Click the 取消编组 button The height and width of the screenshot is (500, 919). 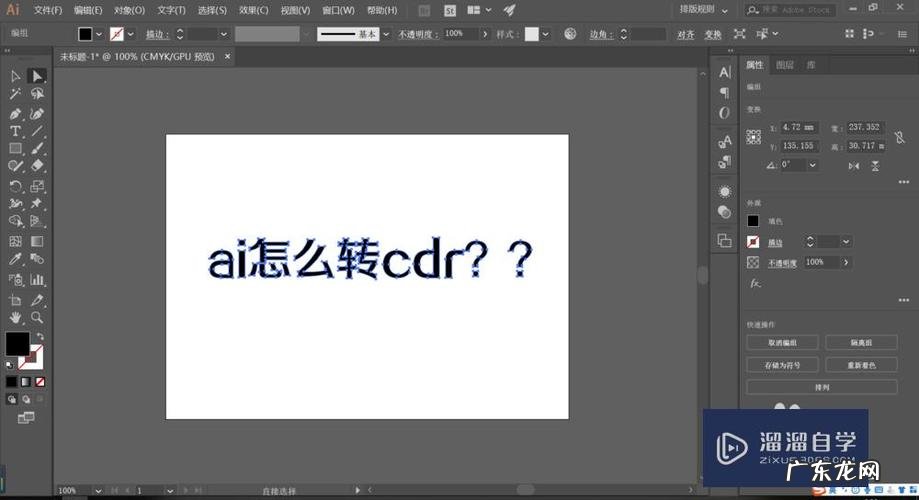[x=781, y=342]
